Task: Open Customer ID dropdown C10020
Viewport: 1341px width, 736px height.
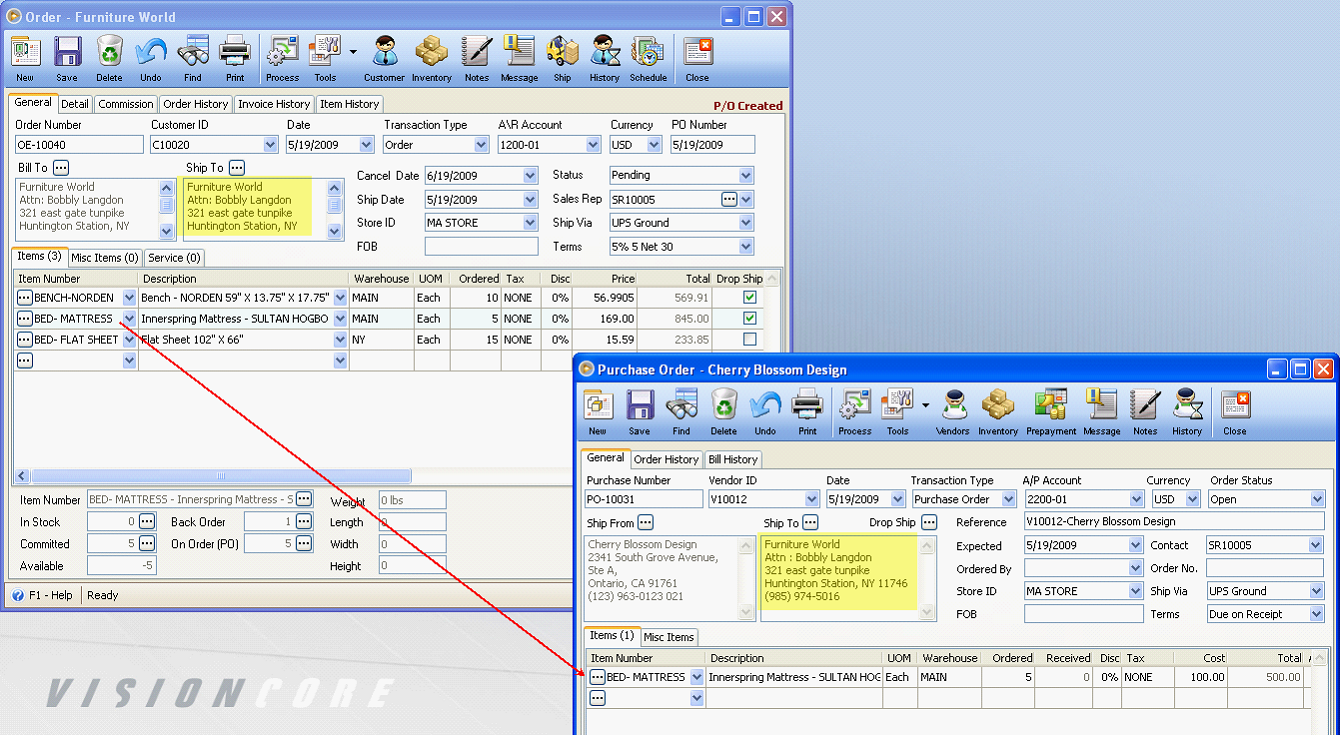Action: tap(271, 145)
